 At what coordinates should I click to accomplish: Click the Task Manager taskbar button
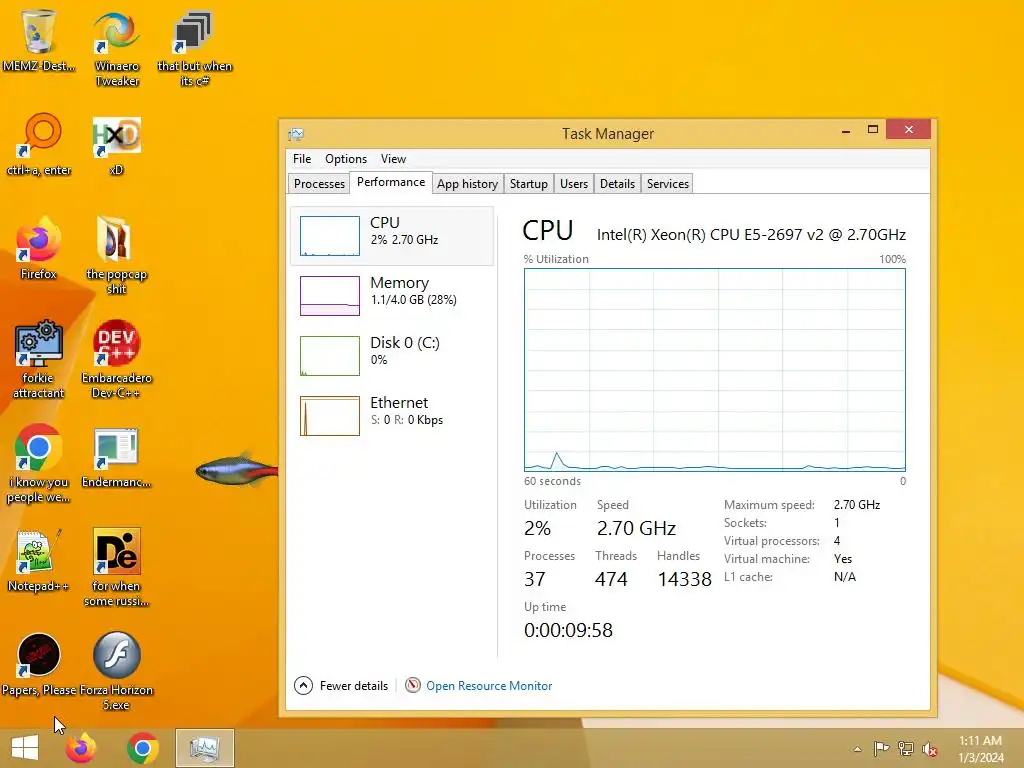(x=204, y=748)
